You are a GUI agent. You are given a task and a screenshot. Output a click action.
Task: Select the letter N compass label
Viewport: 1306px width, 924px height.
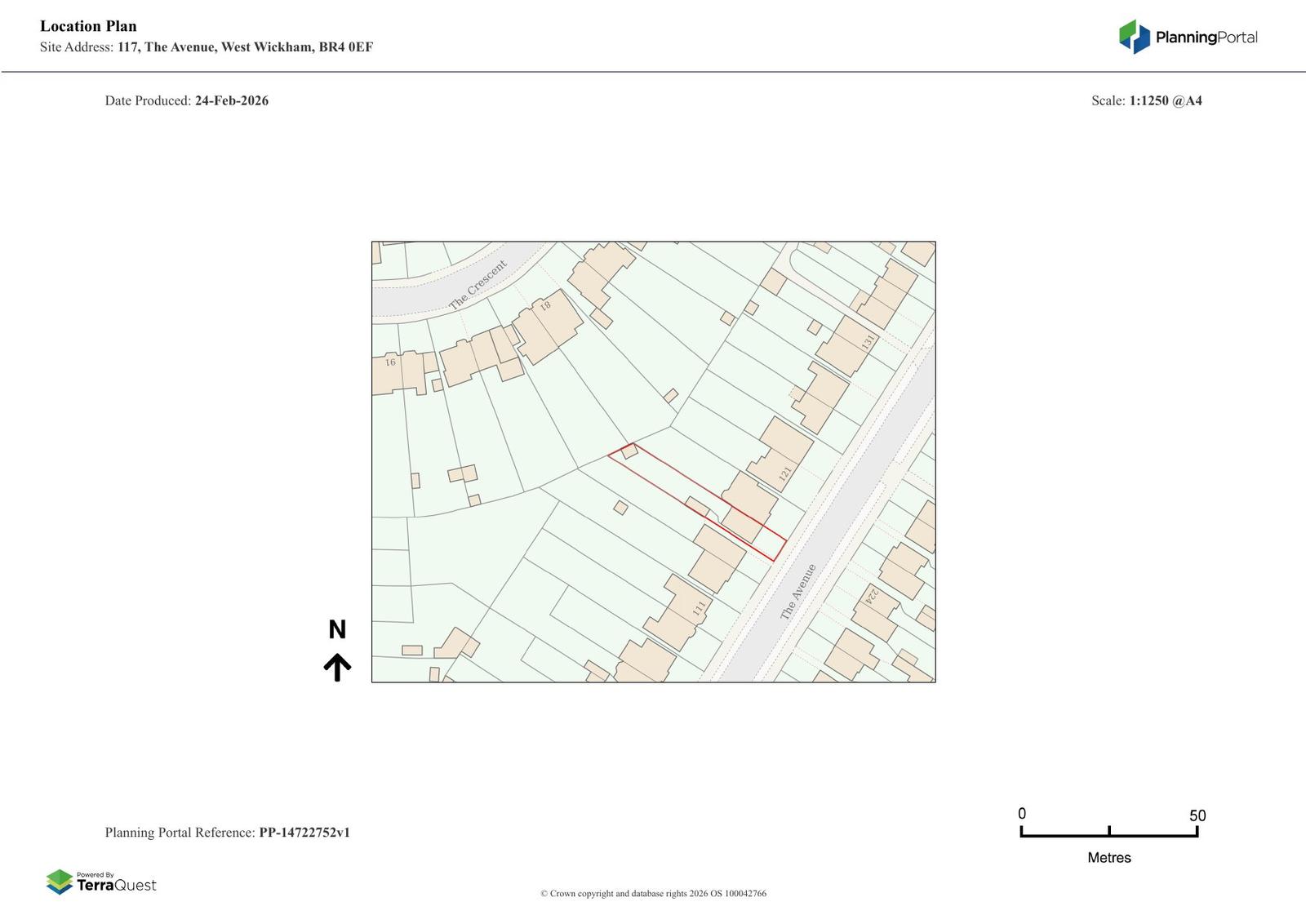[x=337, y=630]
